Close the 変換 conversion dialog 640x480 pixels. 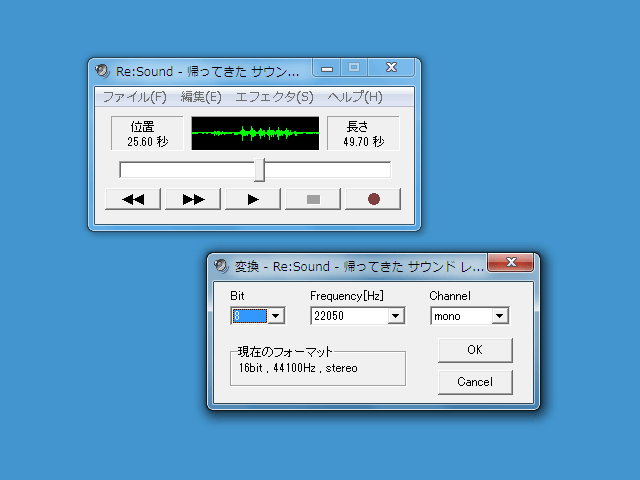pyautogui.click(x=511, y=262)
